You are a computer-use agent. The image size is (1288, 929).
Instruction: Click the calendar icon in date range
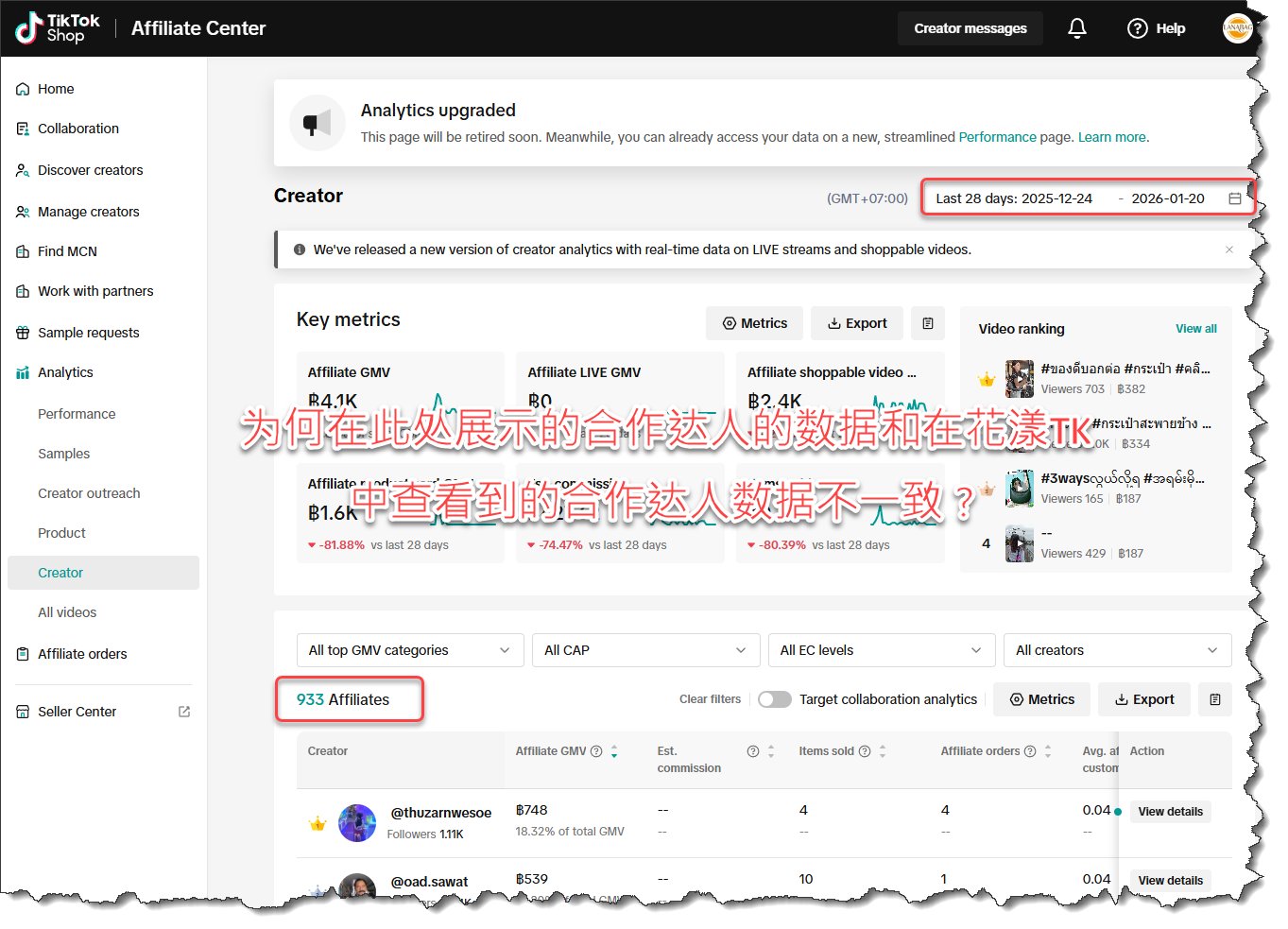(x=1234, y=198)
